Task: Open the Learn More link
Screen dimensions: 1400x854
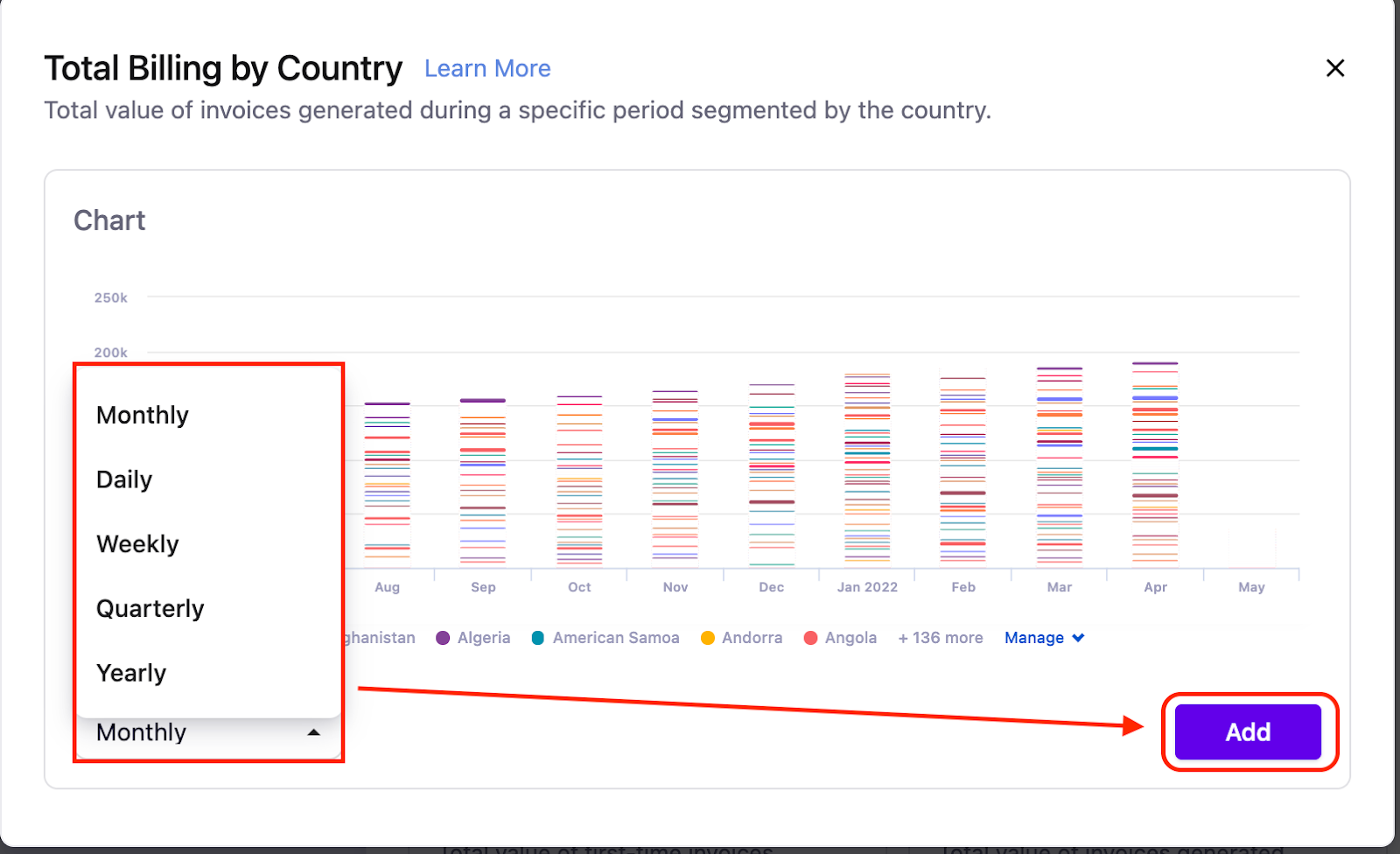Action: [487, 68]
